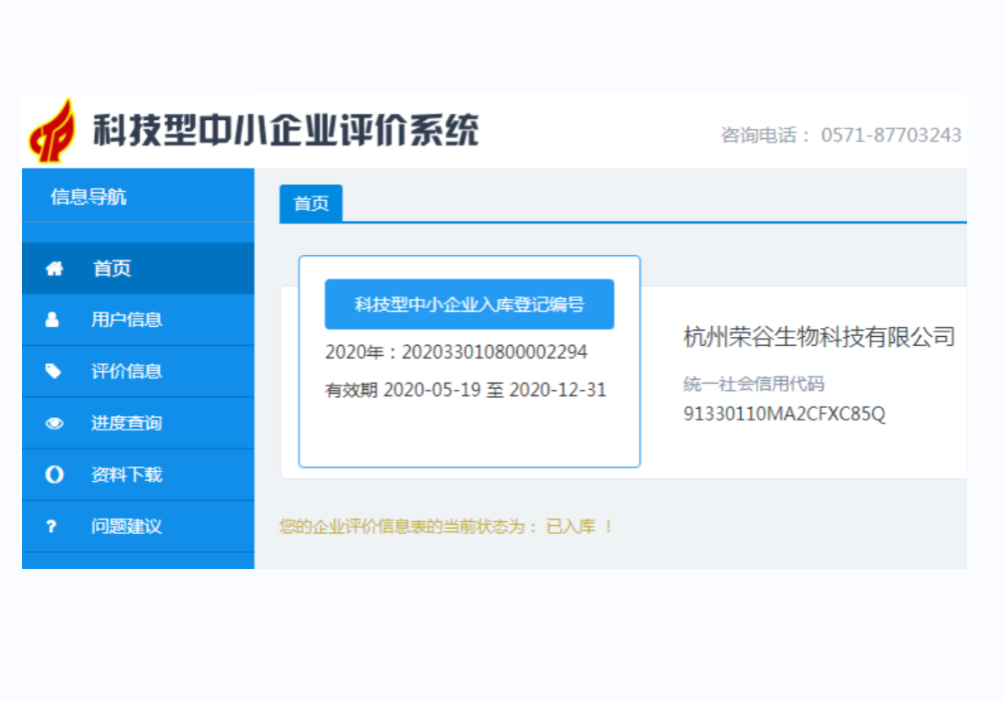1003x702 pixels.
Task: Open 问题建议 in the sidebar menu
Action: [138, 526]
